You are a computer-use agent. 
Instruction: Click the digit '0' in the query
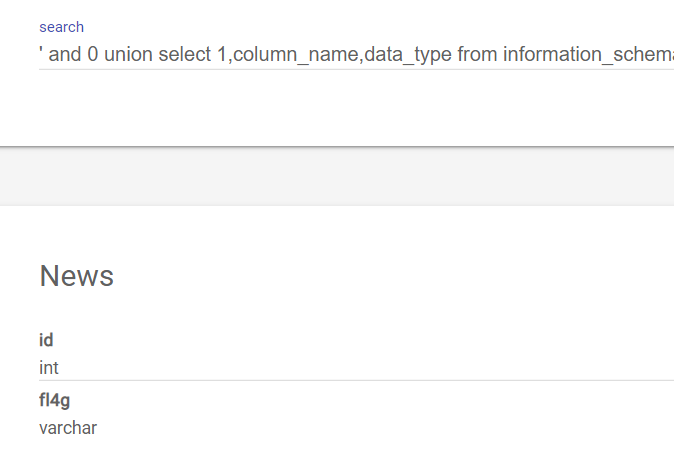92,55
